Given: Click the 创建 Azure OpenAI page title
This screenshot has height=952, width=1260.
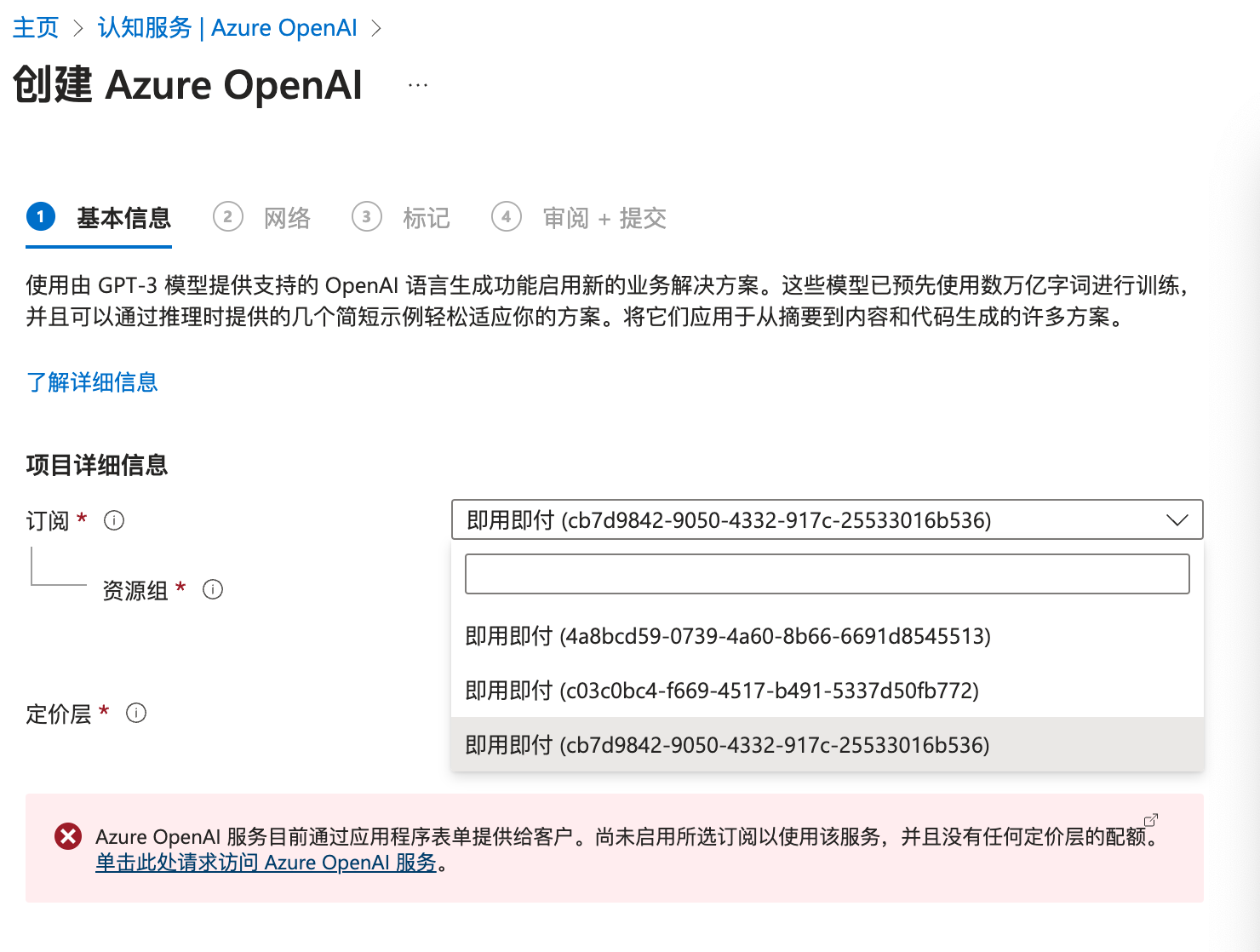Looking at the screenshot, I should click(x=188, y=85).
